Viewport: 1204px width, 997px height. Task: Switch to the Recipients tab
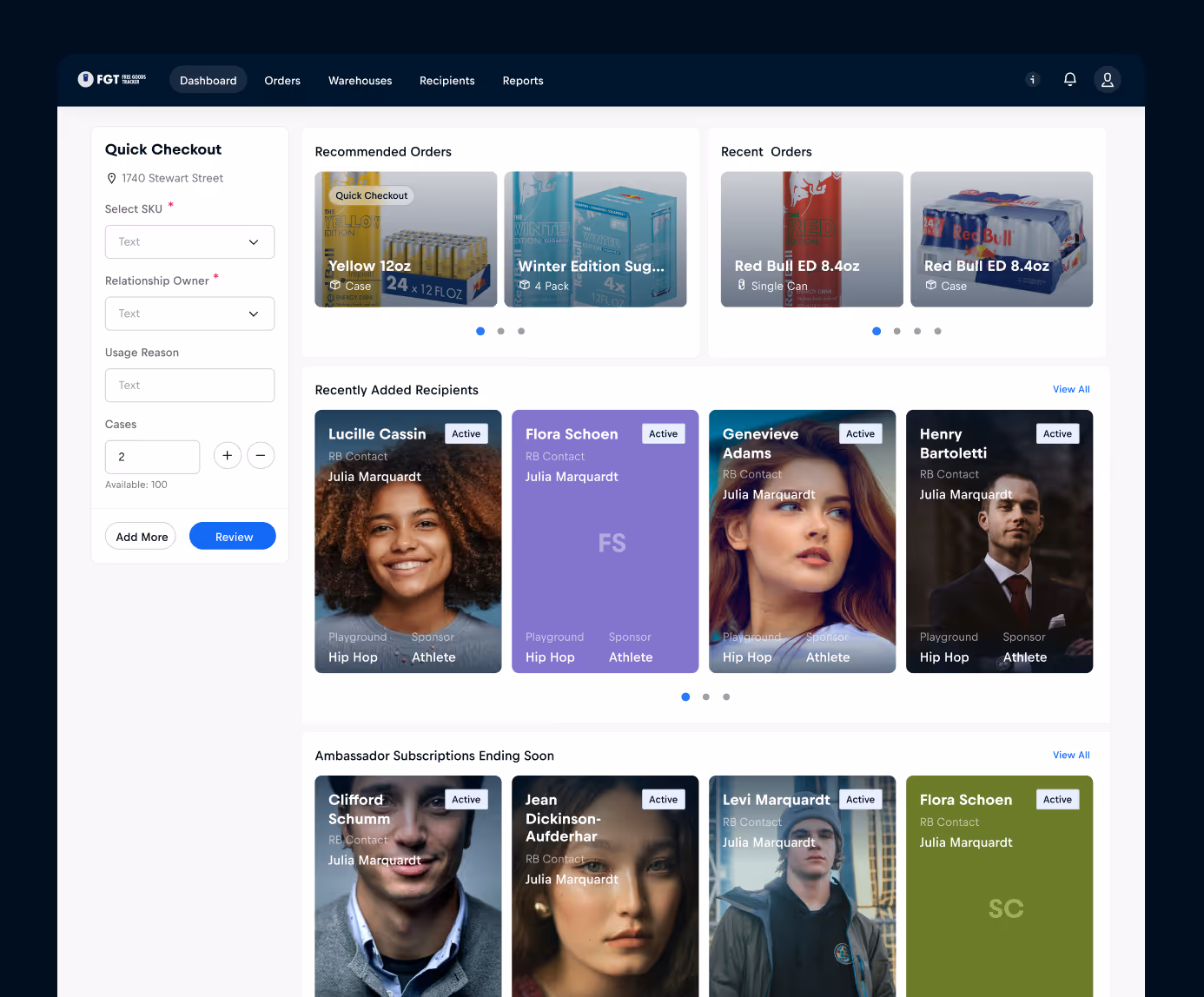(x=447, y=81)
